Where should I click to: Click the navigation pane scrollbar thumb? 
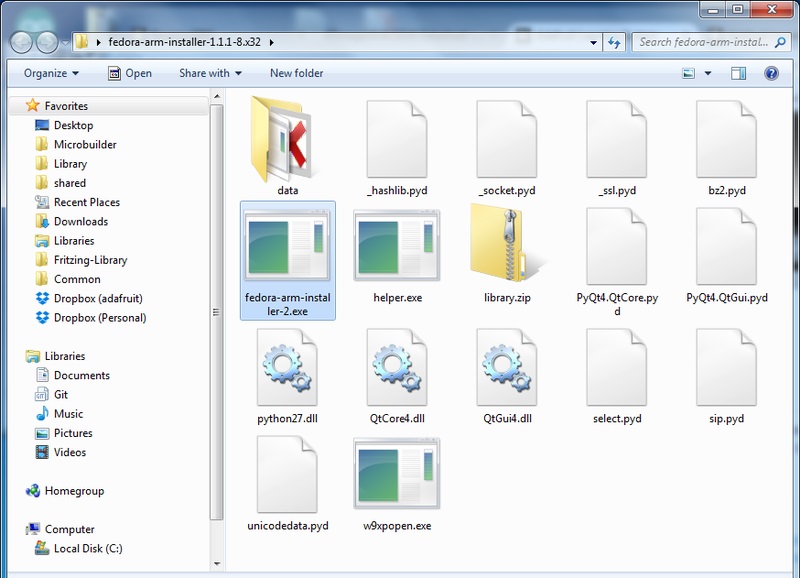coord(216,312)
